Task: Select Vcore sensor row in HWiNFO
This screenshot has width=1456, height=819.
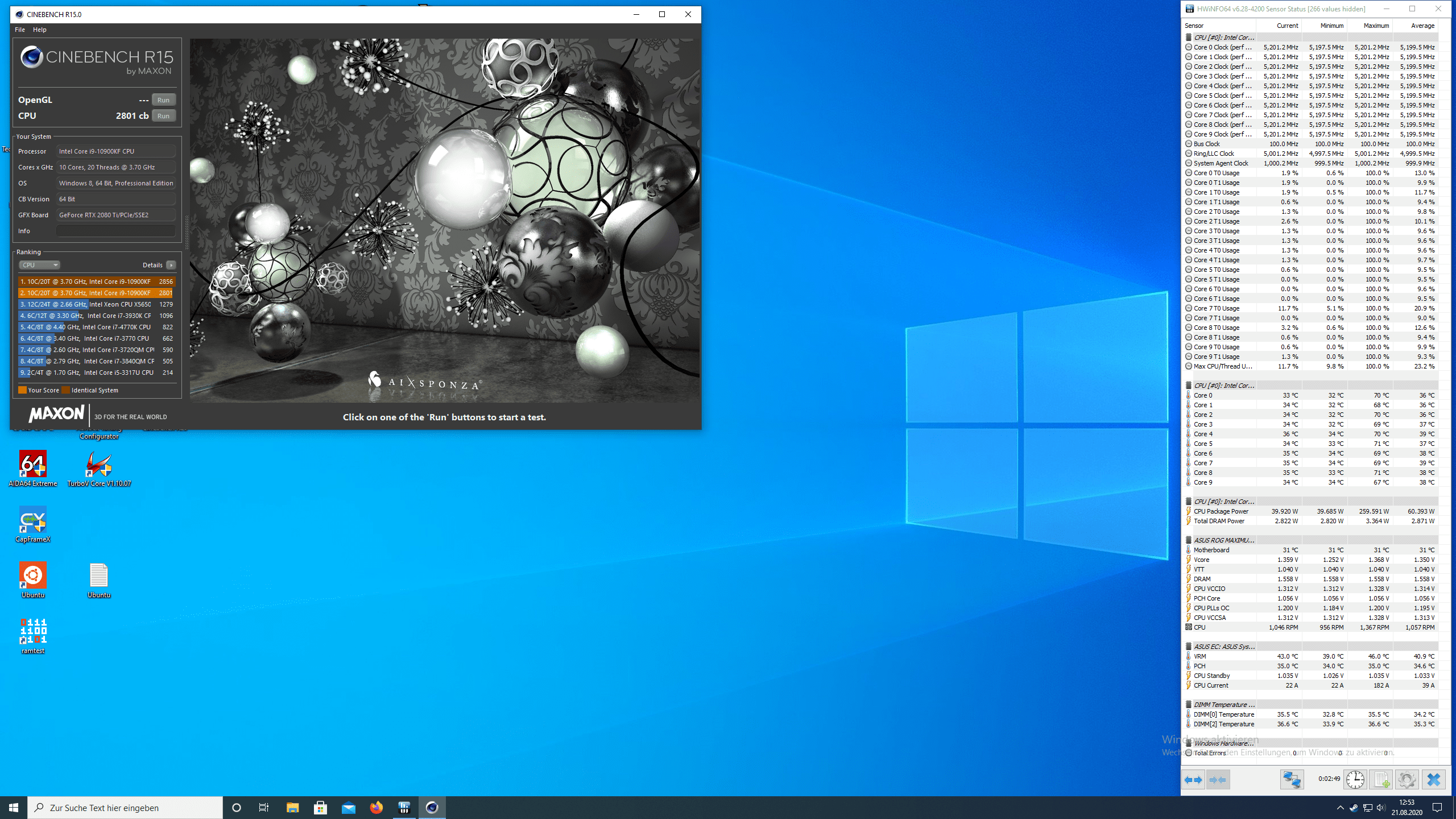Action: pyautogui.click(x=1310, y=560)
